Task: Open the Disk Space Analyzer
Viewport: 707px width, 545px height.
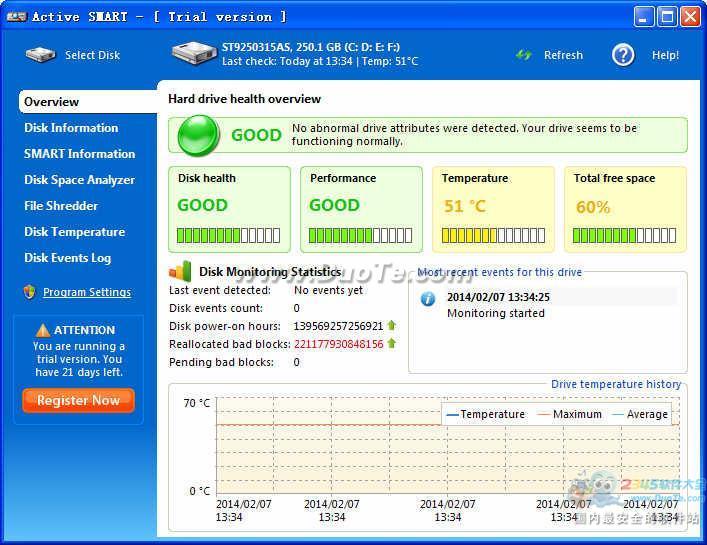Action: (79, 180)
